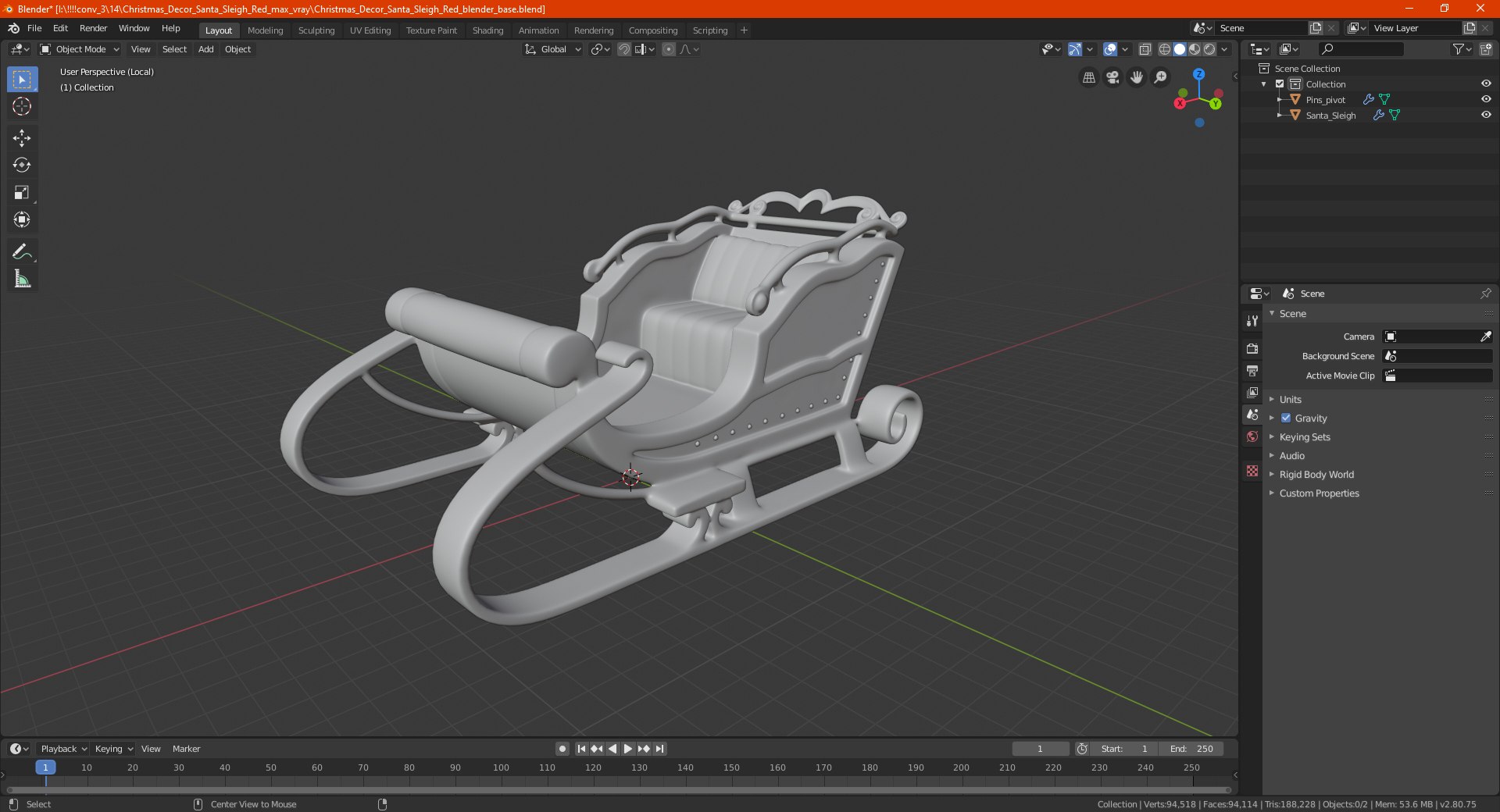Open the Object Mode dropdown
This screenshot has width=1500, height=812.
point(80,49)
